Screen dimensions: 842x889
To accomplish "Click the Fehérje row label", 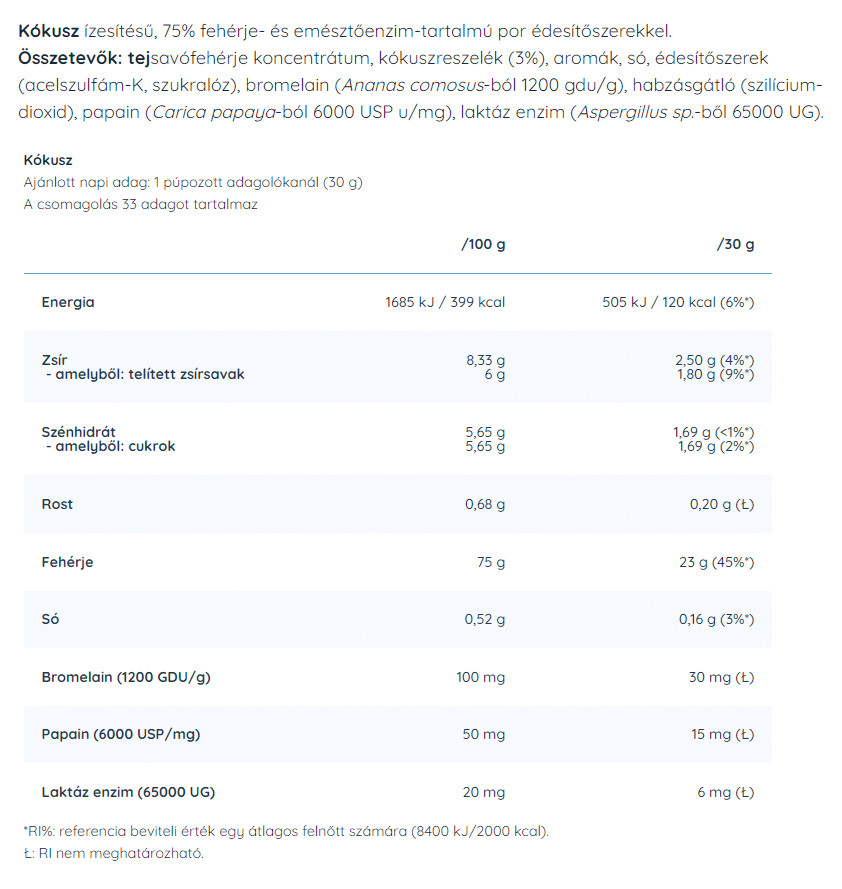I will pos(67,562).
